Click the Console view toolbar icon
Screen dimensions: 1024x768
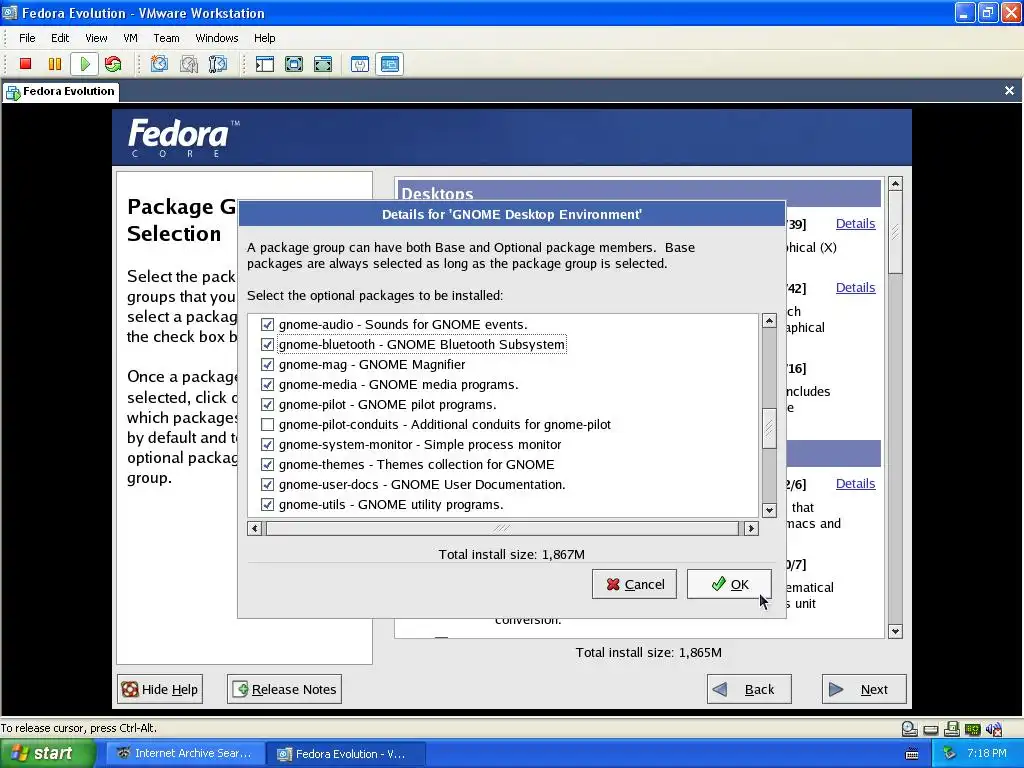390,63
